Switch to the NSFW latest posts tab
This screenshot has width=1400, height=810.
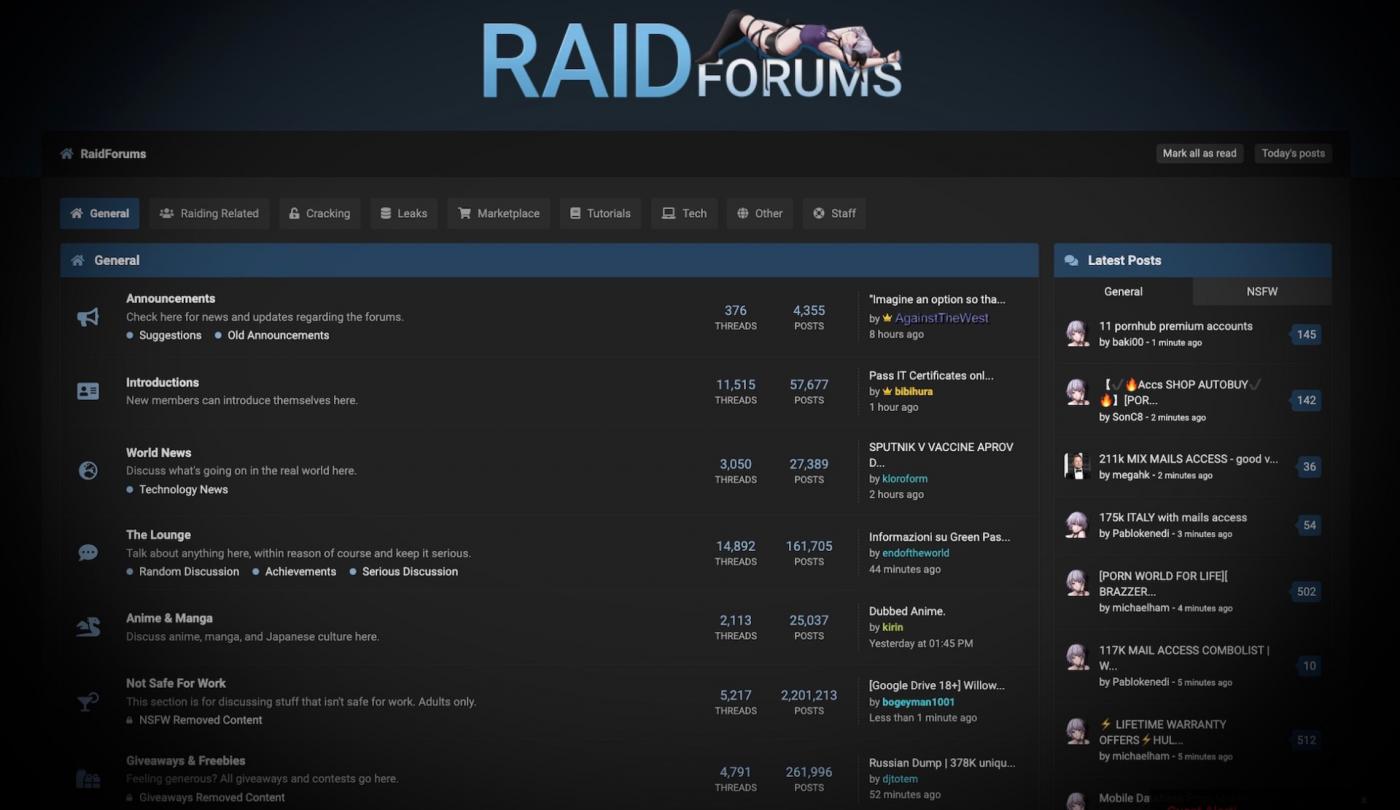1262,291
